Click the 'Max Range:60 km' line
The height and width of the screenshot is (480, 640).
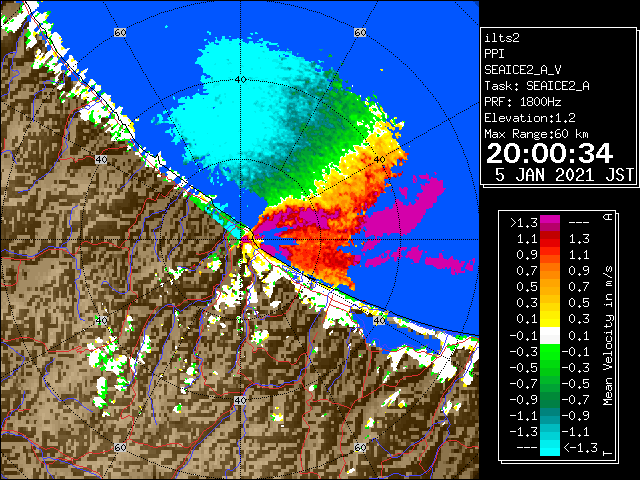[537, 134]
